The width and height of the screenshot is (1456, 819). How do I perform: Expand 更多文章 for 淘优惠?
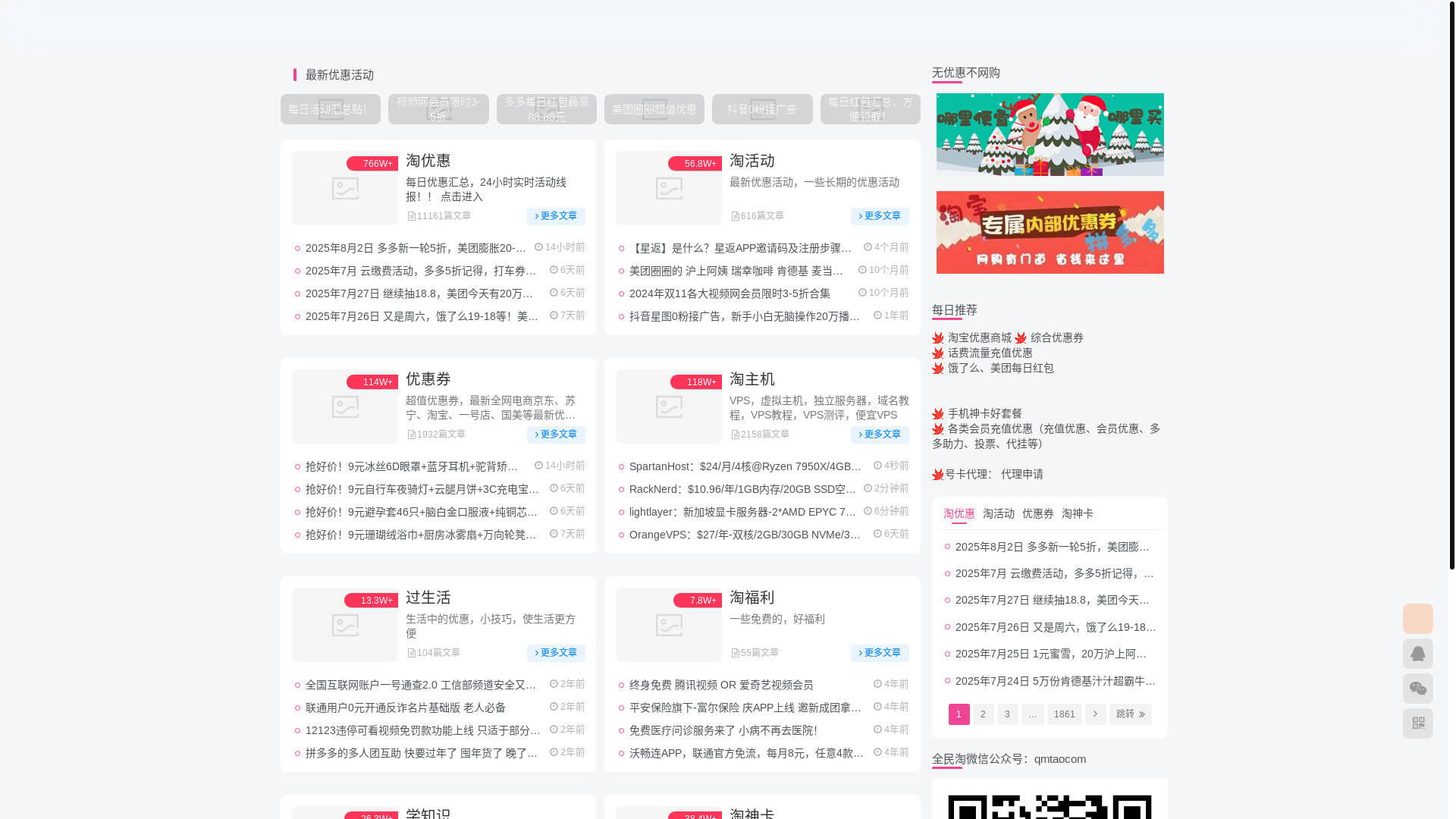(x=556, y=216)
